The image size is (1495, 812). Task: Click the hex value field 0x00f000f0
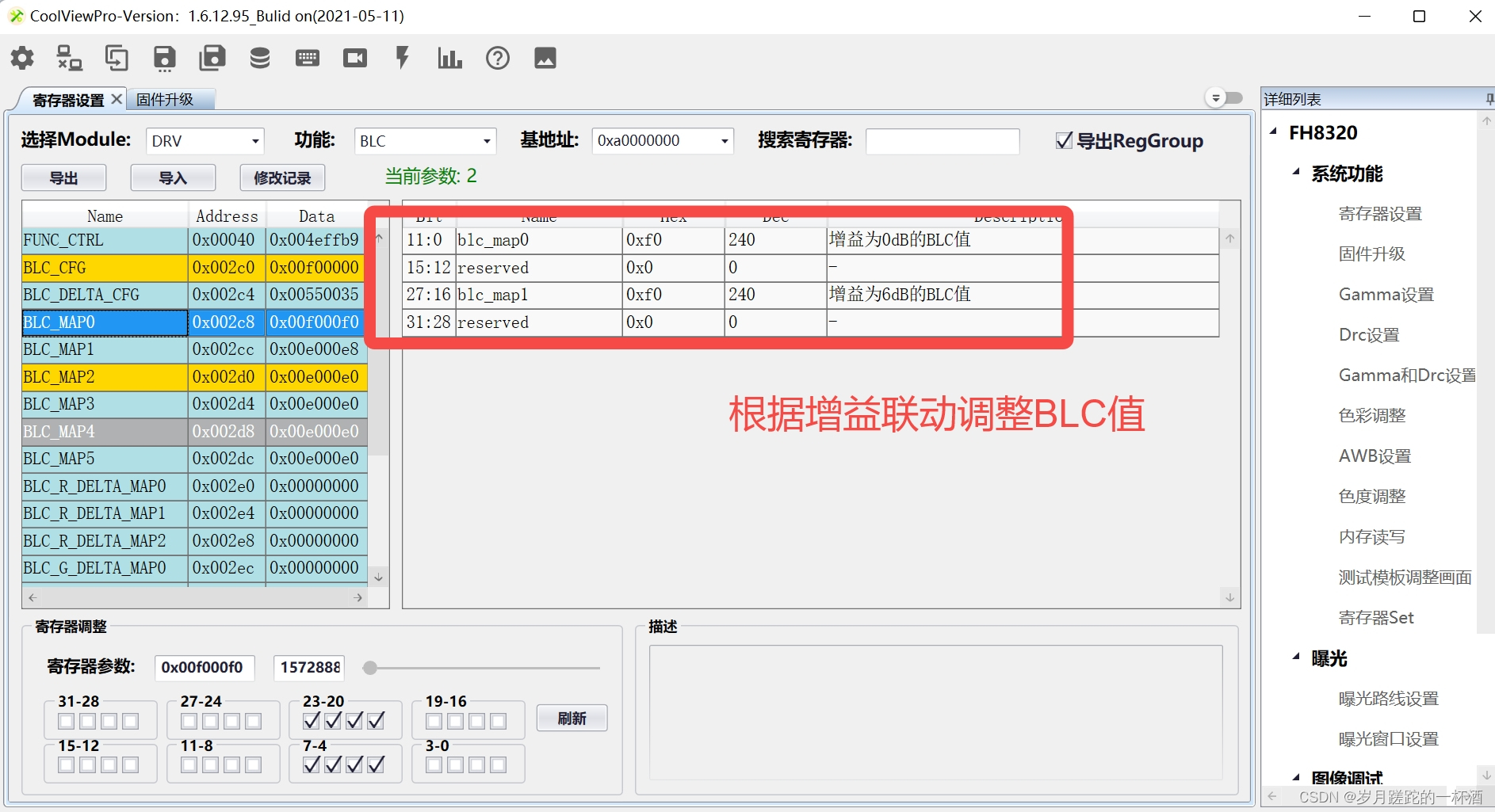click(205, 668)
